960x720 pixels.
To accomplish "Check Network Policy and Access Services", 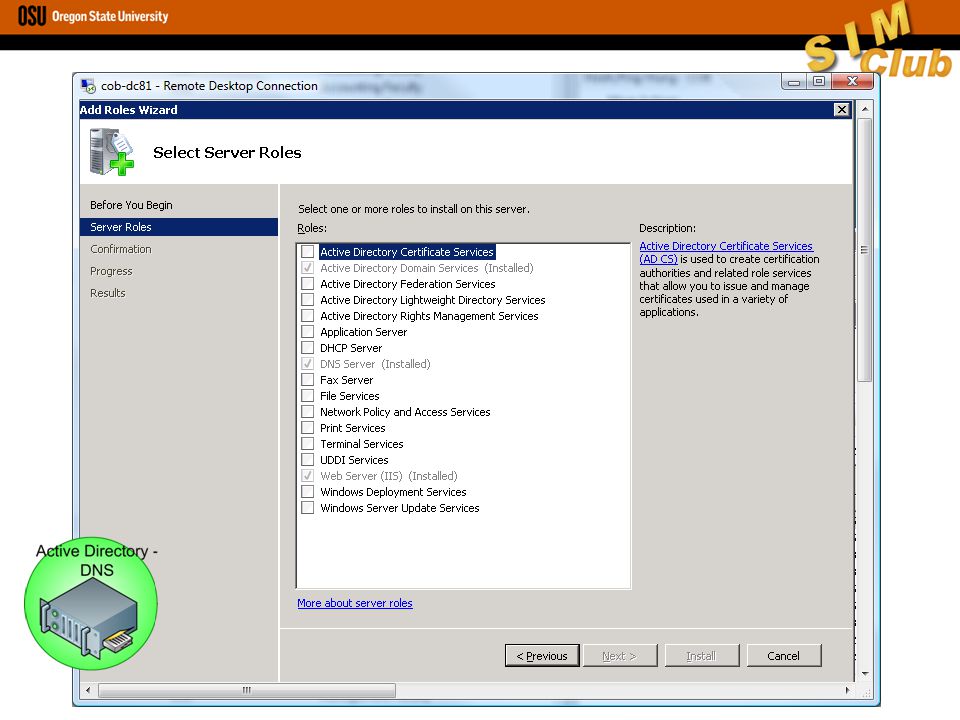I will coord(308,411).
